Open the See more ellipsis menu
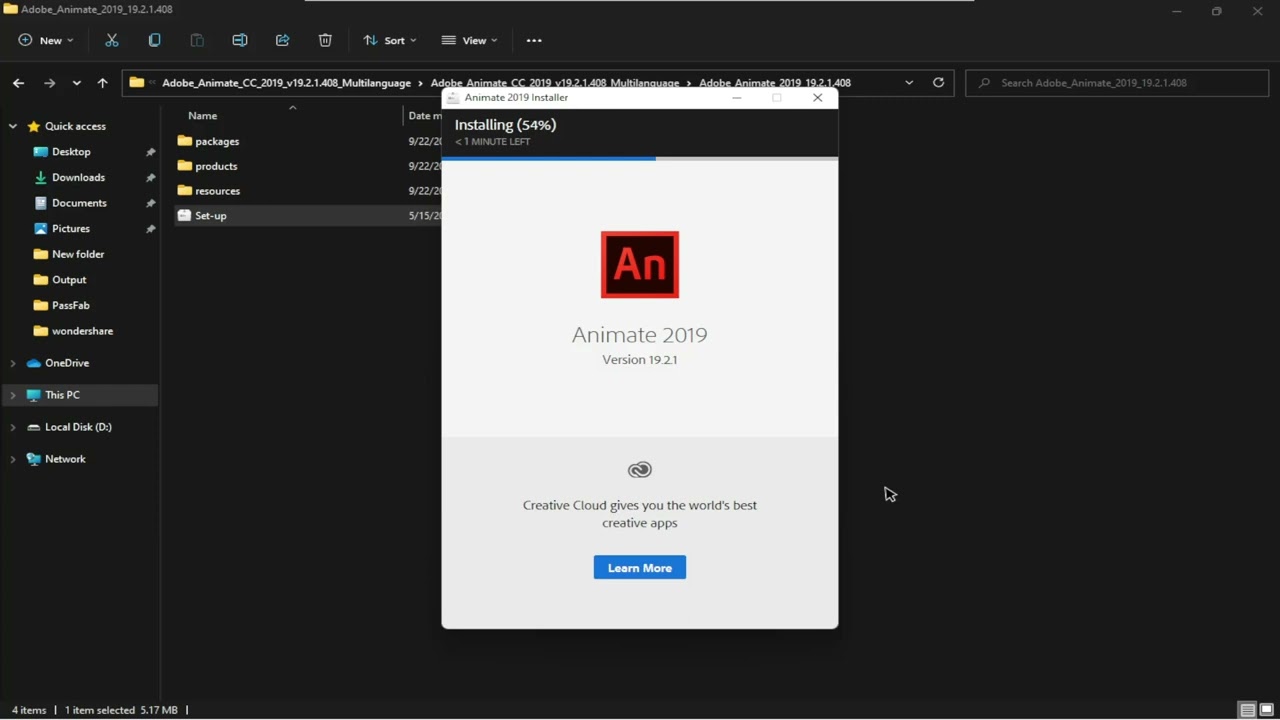 click(x=534, y=40)
